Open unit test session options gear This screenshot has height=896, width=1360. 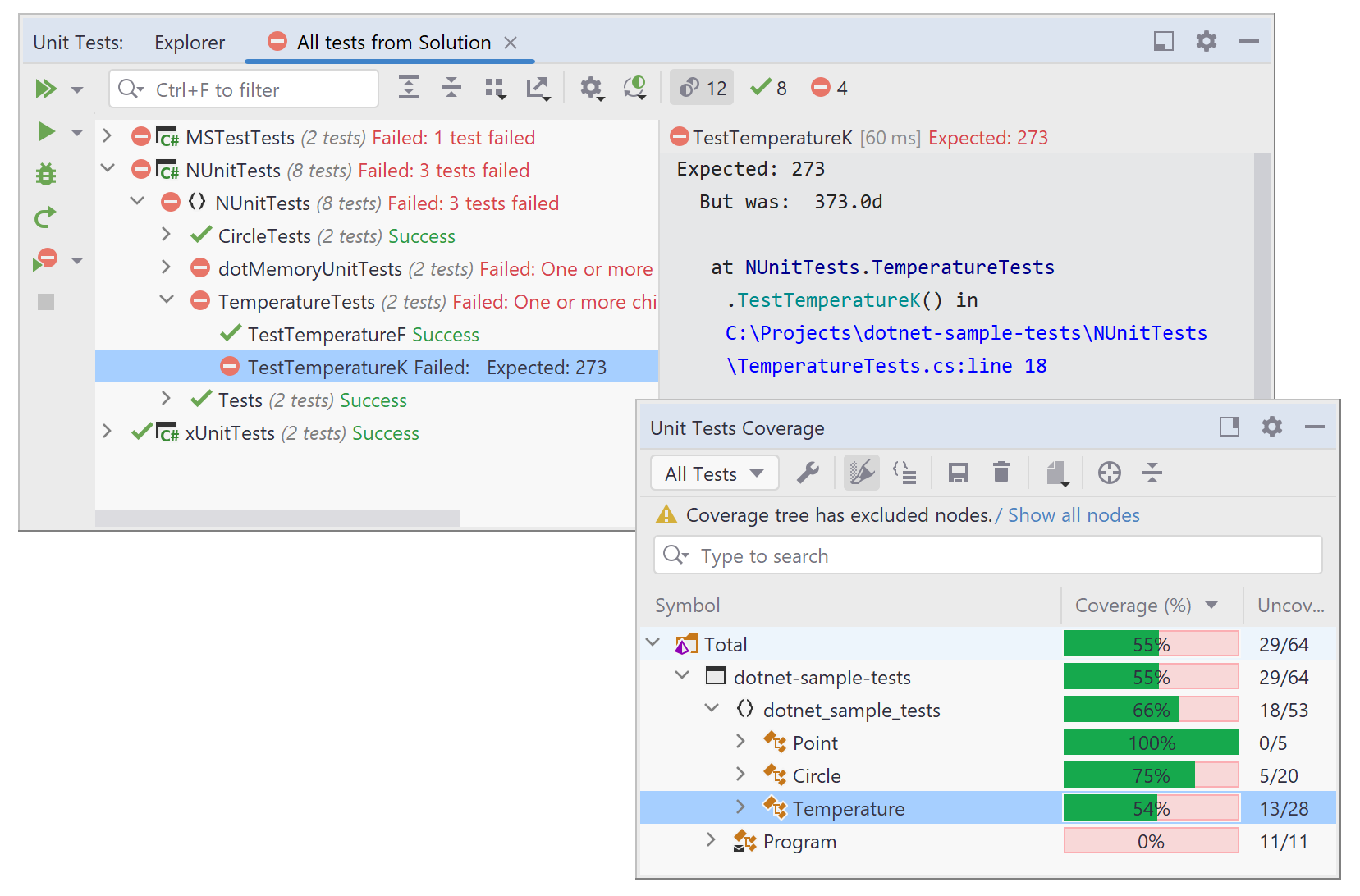[x=592, y=88]
